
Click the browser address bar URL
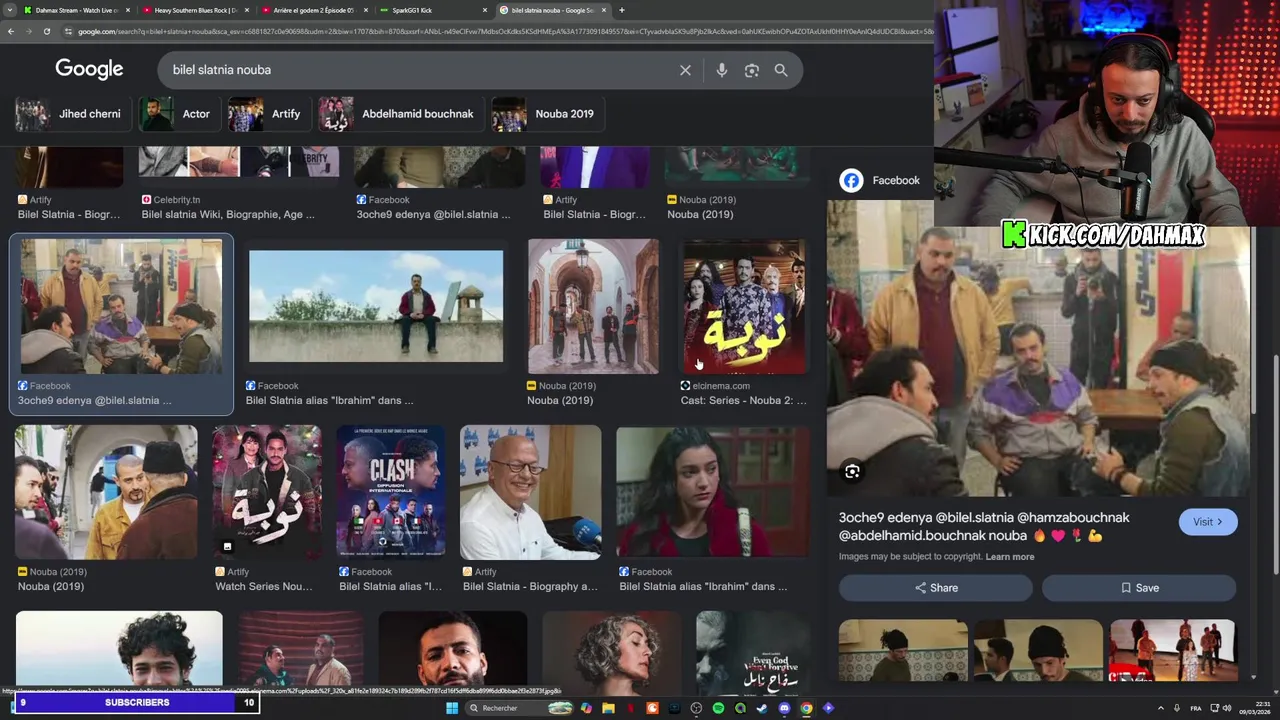pyautogui.click(x=500, y=31)
